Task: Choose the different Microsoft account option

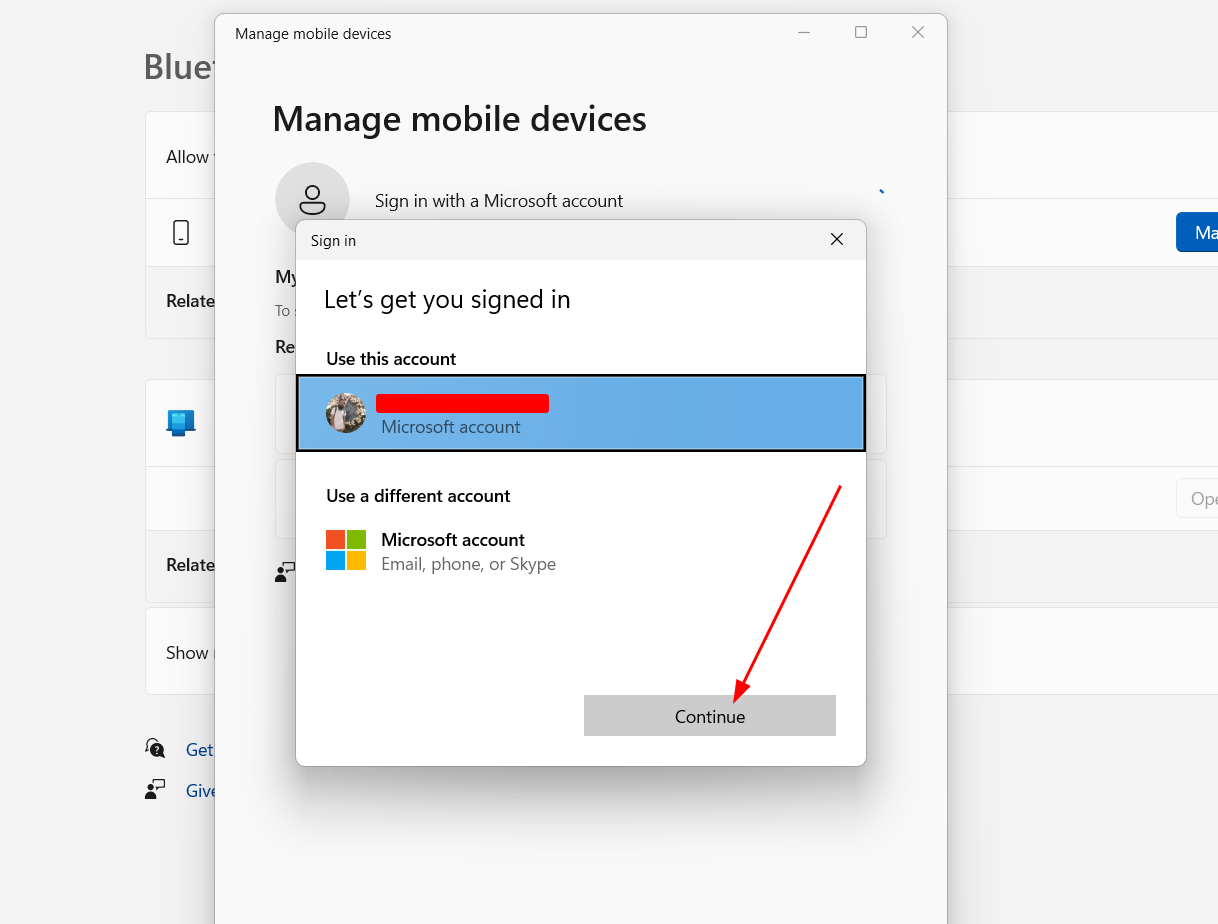Action: point(581,551)
